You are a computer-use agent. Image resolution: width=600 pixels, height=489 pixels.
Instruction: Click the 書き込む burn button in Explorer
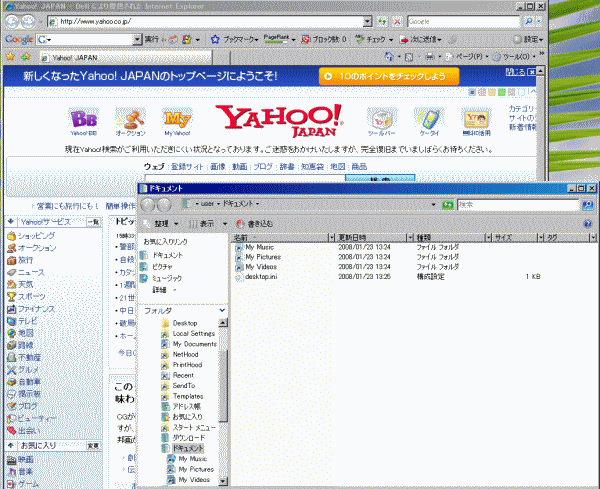coord(254,223)
